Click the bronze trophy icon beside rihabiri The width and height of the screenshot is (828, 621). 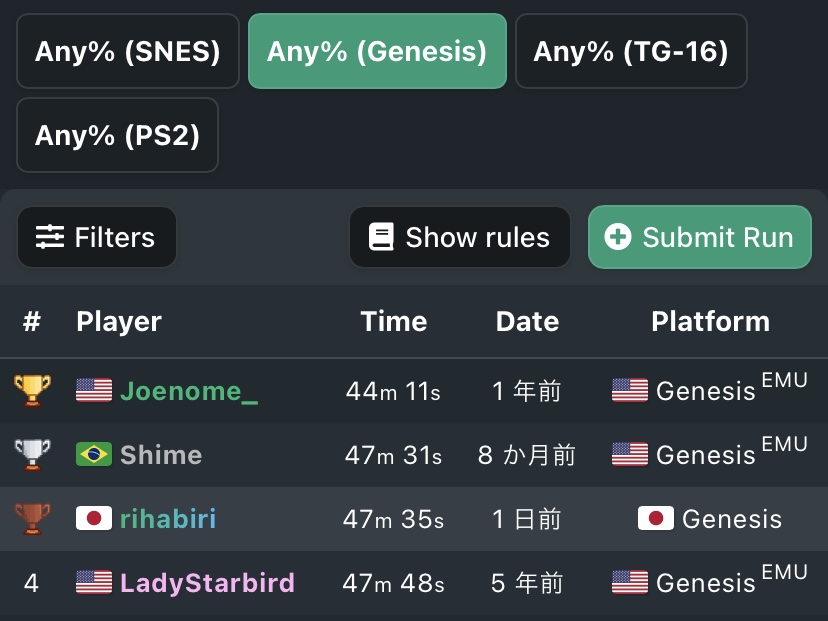tap(32, 519)
